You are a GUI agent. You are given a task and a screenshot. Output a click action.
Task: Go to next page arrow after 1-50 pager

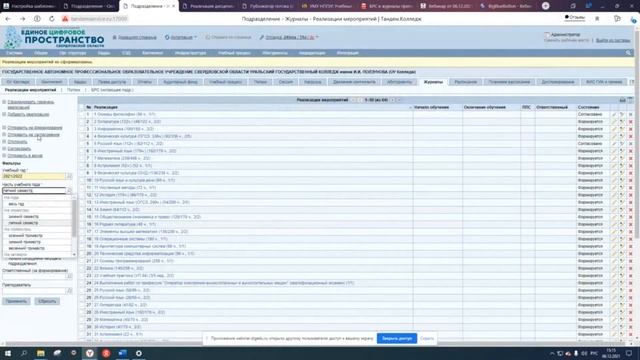[393, 100]
